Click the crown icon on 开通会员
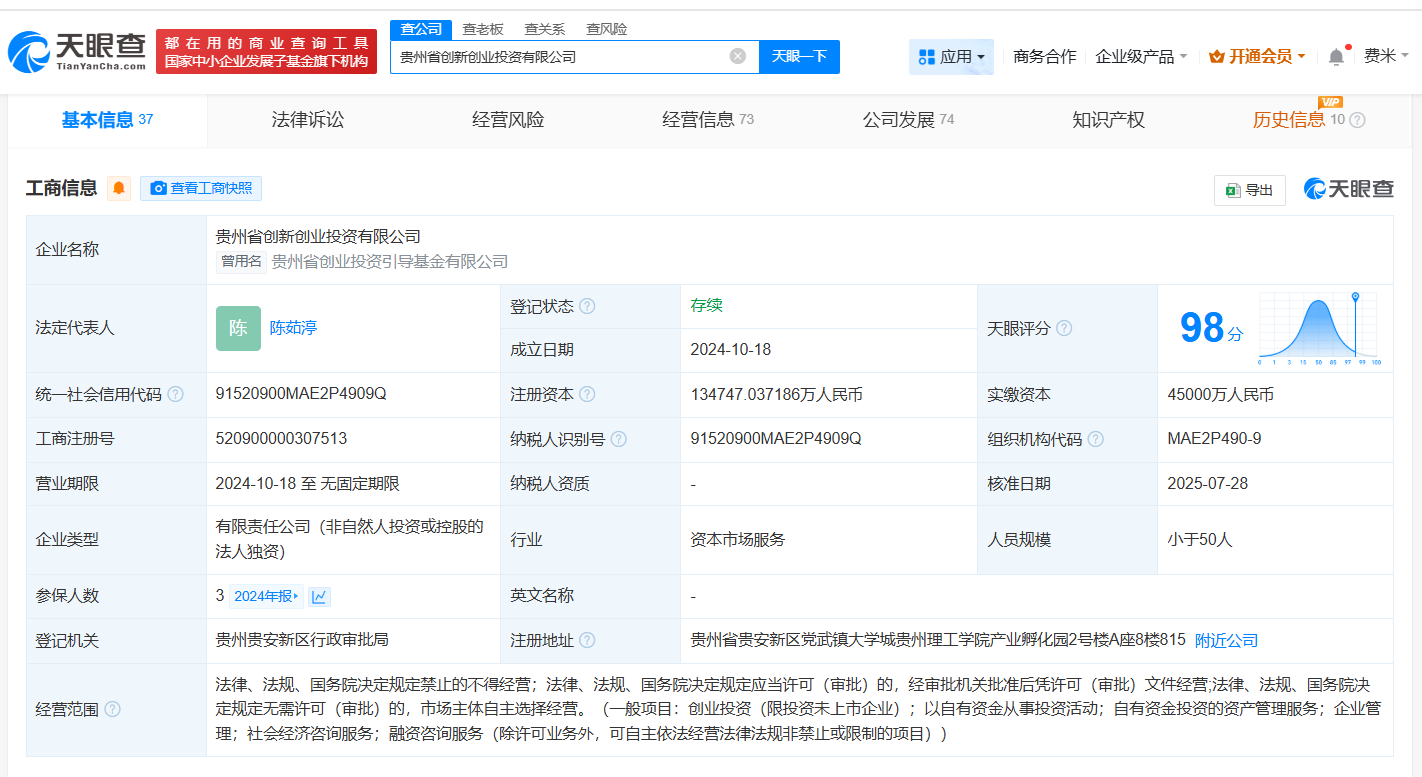 point(1218,57)
